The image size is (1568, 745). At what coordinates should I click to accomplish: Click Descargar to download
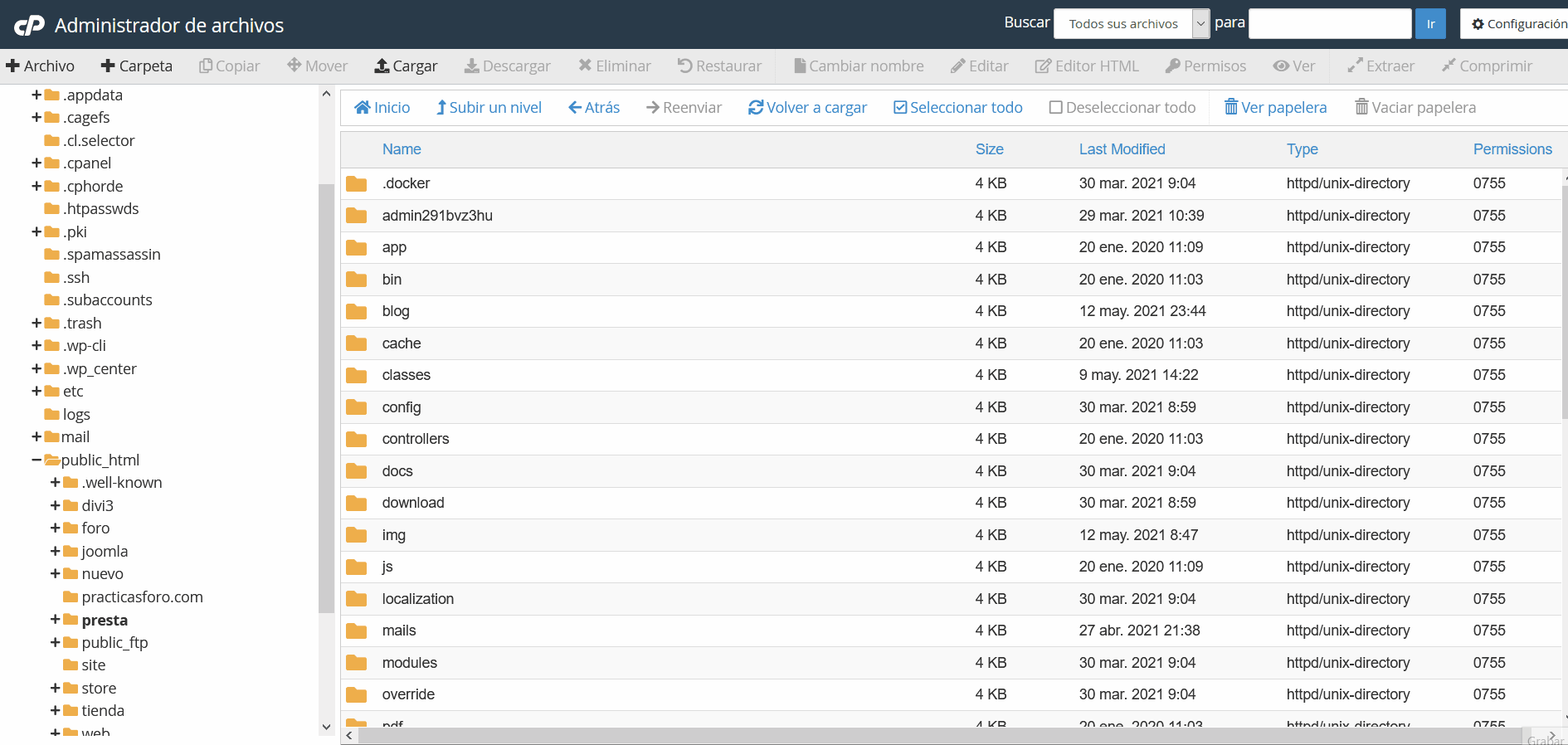[507, 66]
